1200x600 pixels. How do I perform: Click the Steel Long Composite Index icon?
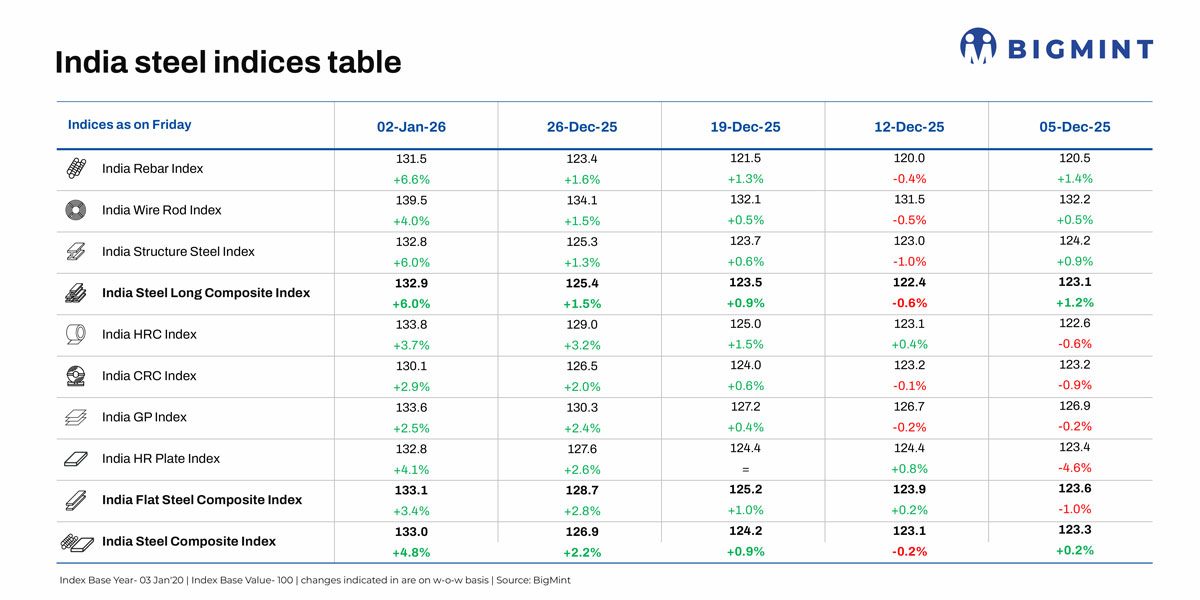point(75,293)
